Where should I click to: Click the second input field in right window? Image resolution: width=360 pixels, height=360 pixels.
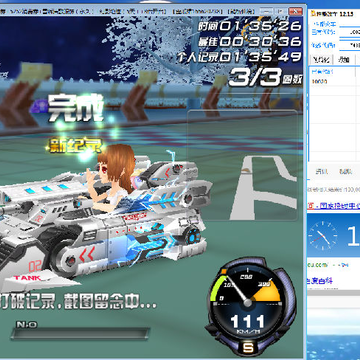coord(350,45)
